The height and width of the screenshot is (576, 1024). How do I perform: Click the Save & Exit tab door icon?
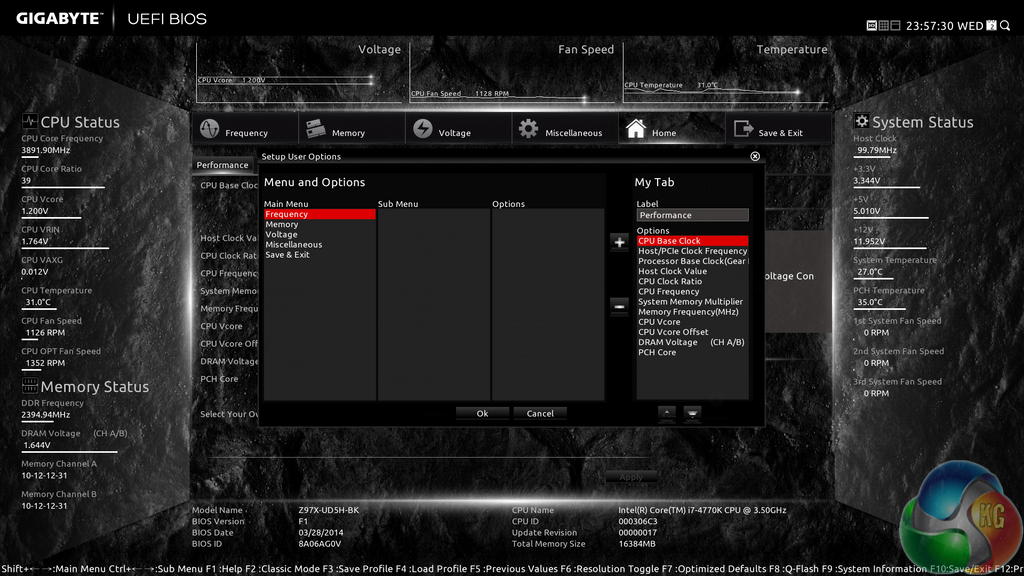click(x=743, y=129)
